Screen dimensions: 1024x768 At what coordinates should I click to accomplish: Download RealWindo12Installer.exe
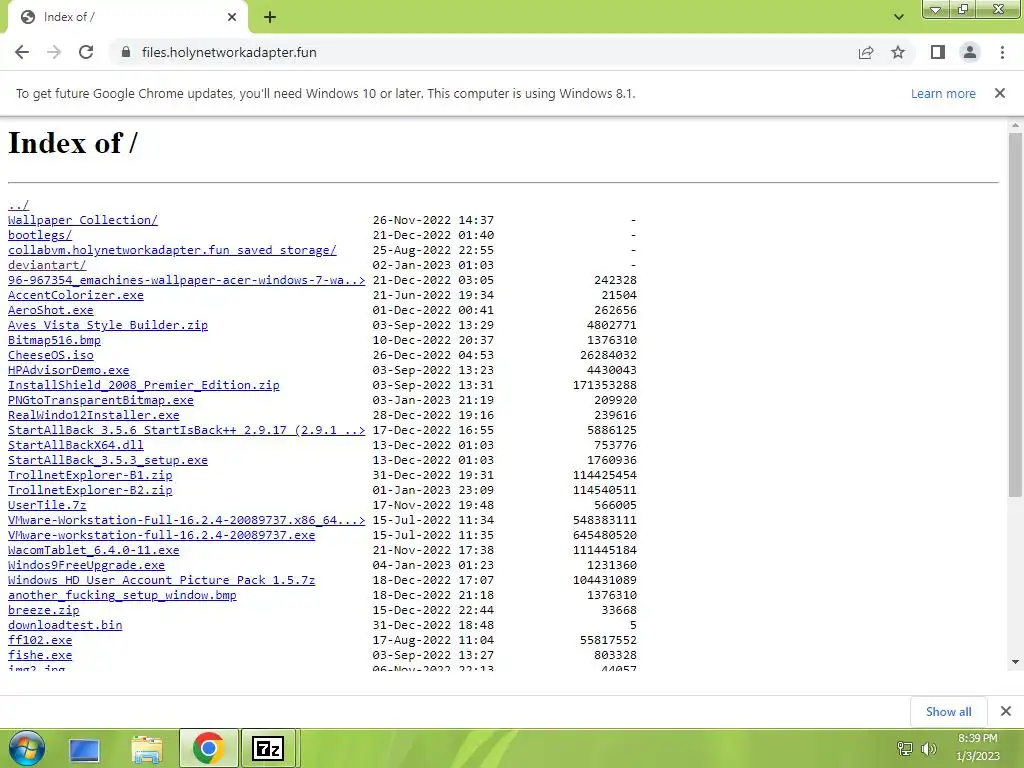point(93,415)
